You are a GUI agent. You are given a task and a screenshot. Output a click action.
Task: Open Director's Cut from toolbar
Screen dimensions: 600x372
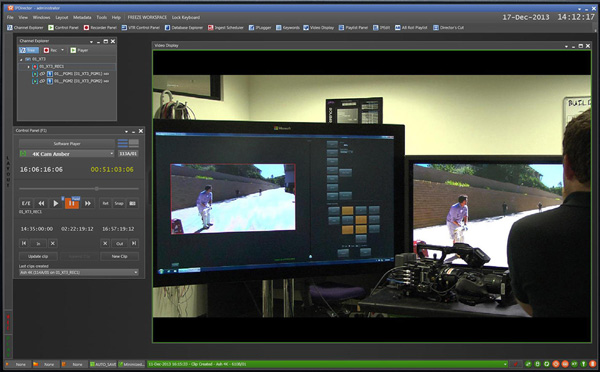tap(448, 28)
